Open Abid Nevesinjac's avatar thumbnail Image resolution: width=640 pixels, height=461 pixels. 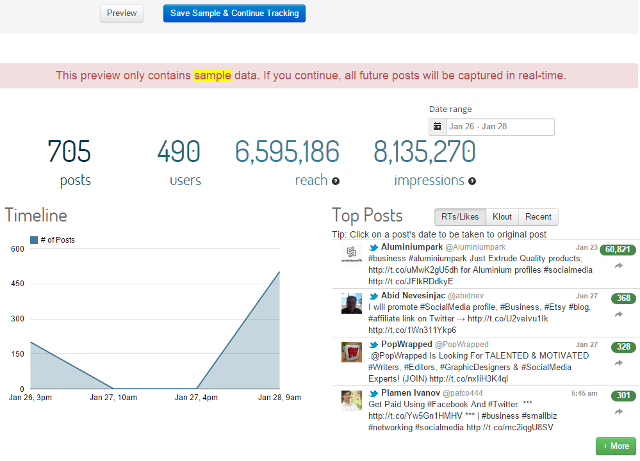pyautogui.click(x=352, y=305)
